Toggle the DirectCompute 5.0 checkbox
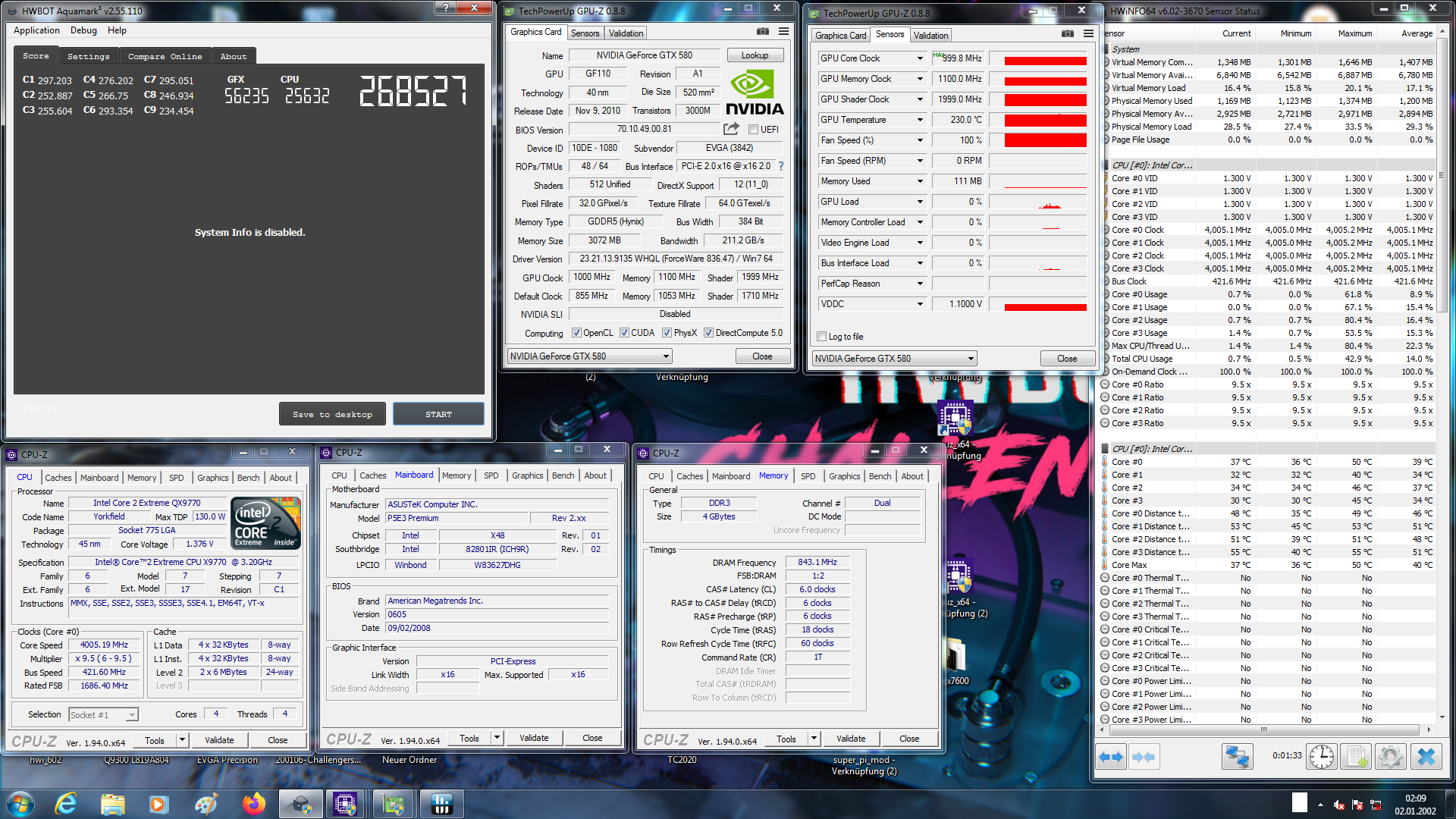 [708, 333]
